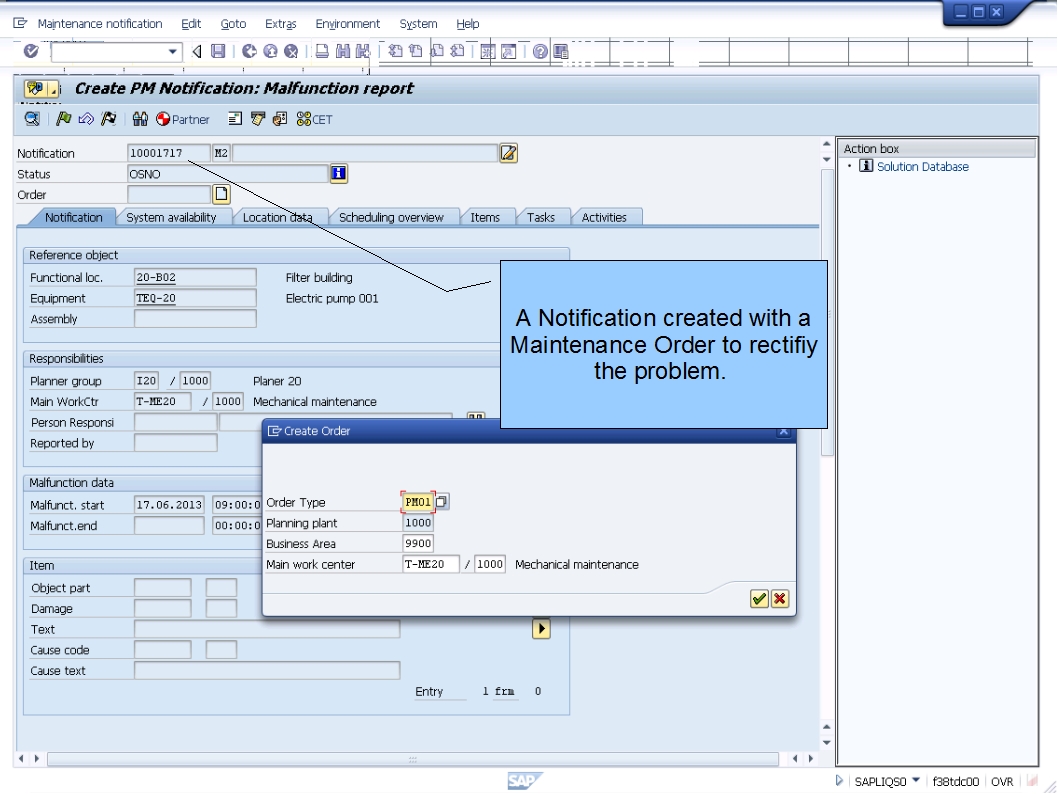Select the Notification tab

74,217
